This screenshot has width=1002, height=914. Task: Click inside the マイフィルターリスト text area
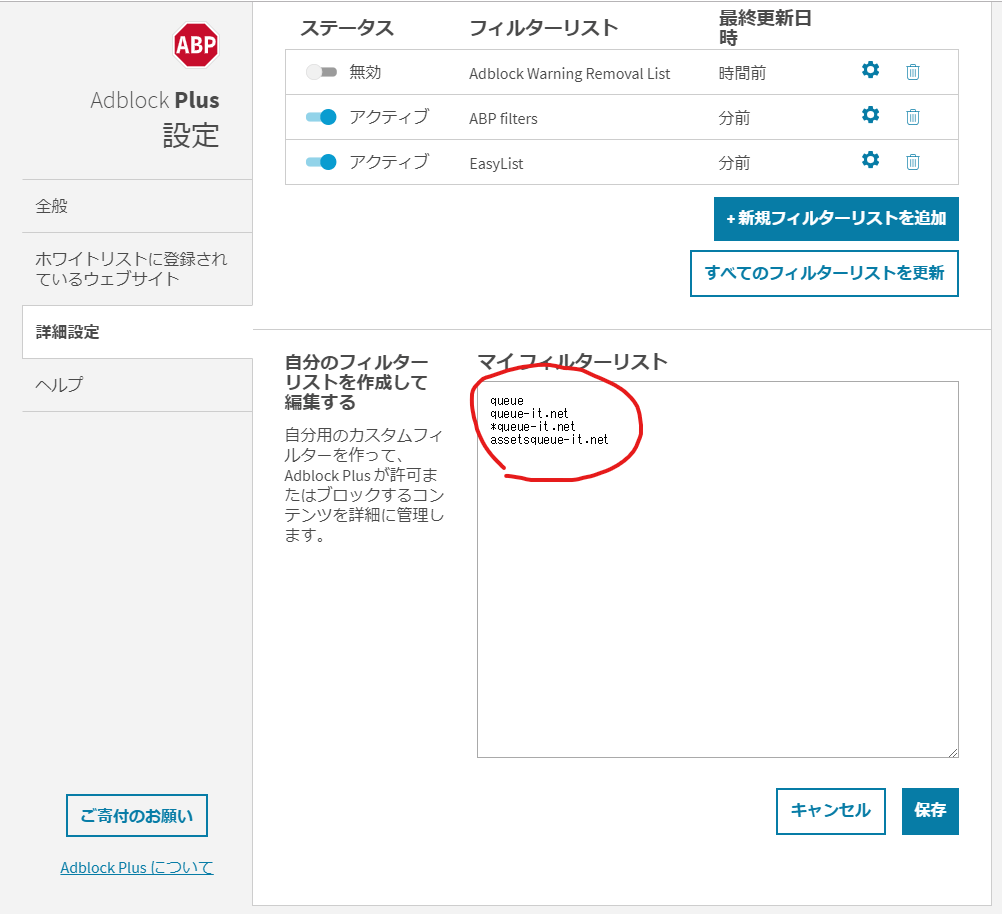tap(718, 569)
